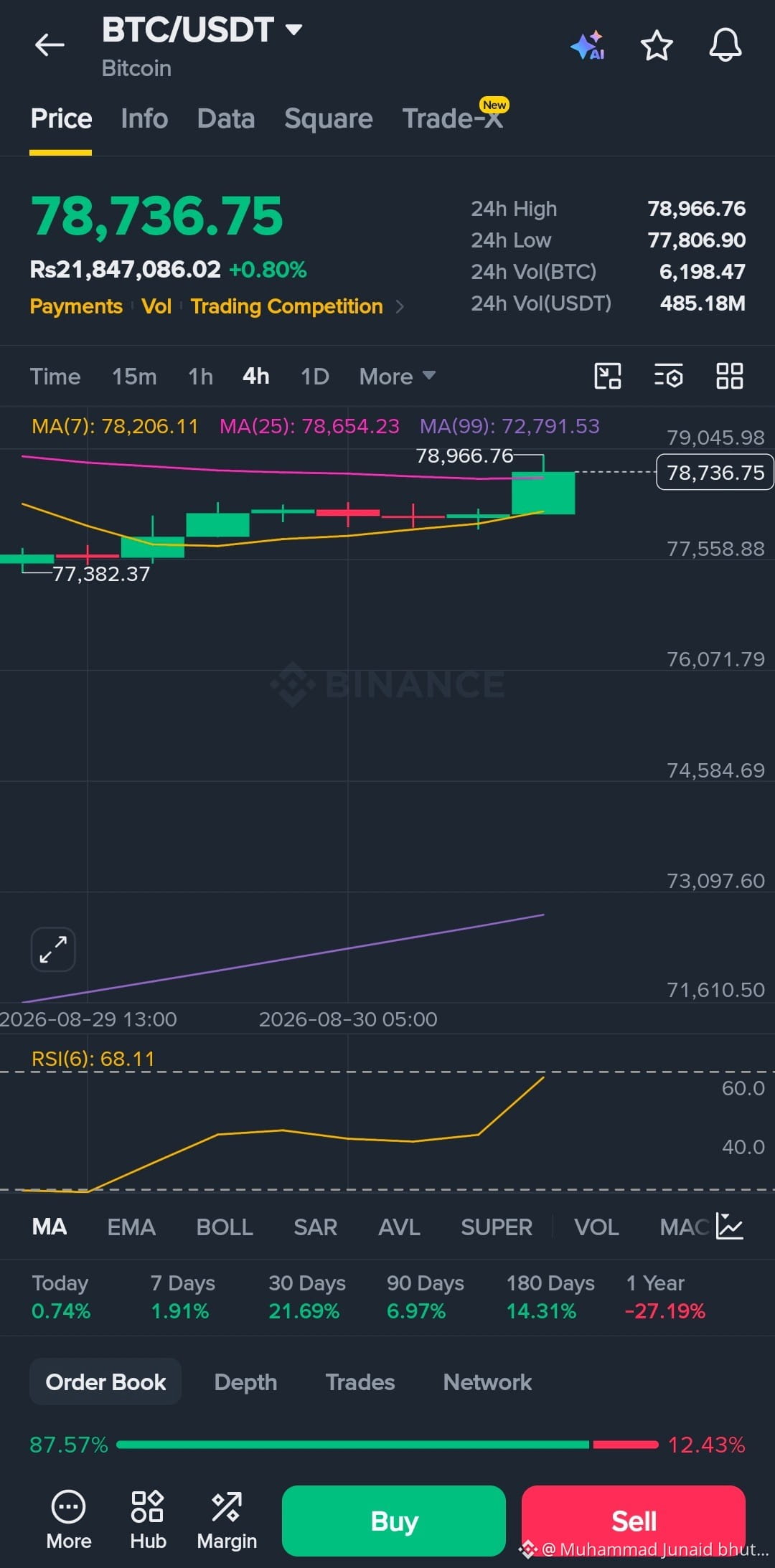The height and width of the screenshot is (1568, 775).
Task: Tap the MA(25): 78,654.23 label
Action: (x=309, y=426)
